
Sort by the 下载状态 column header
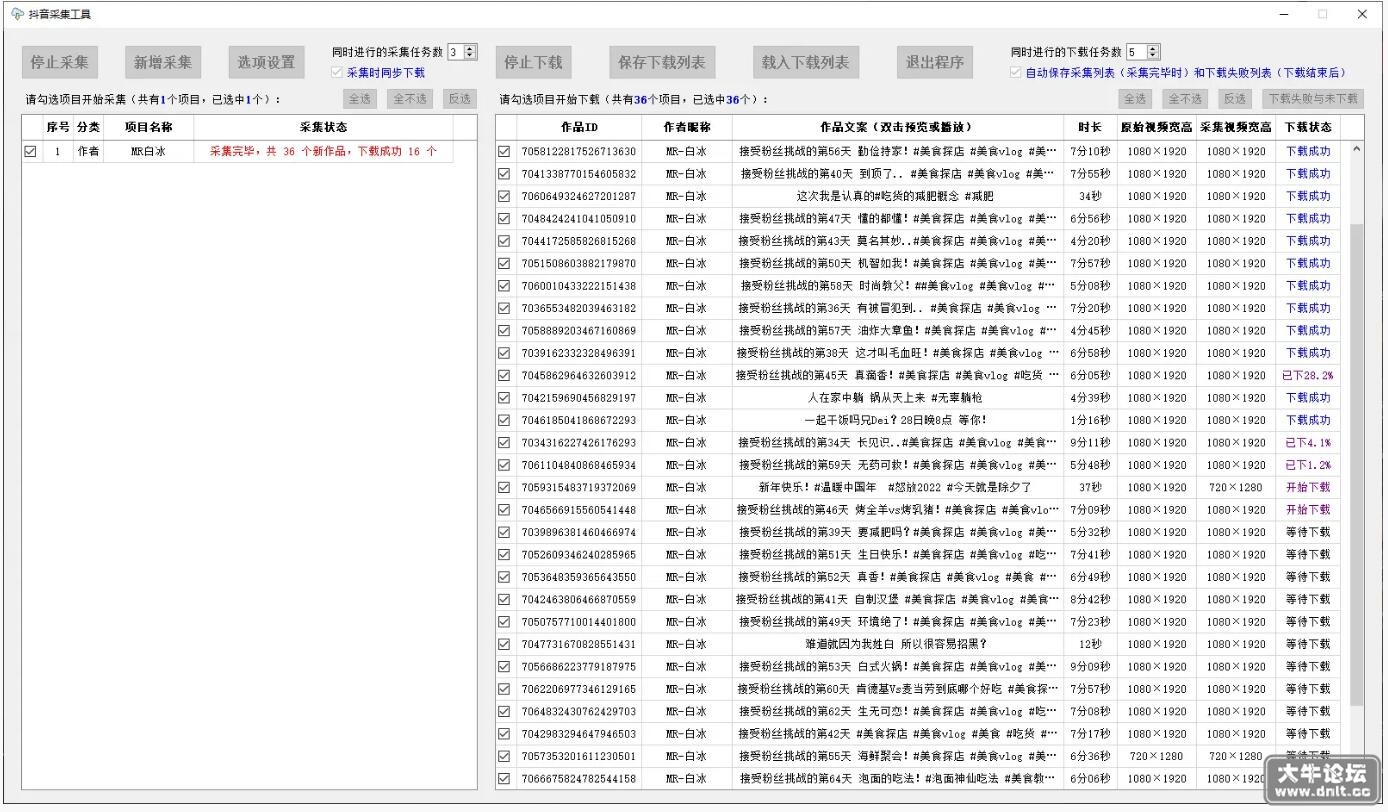click(1308, 127)
